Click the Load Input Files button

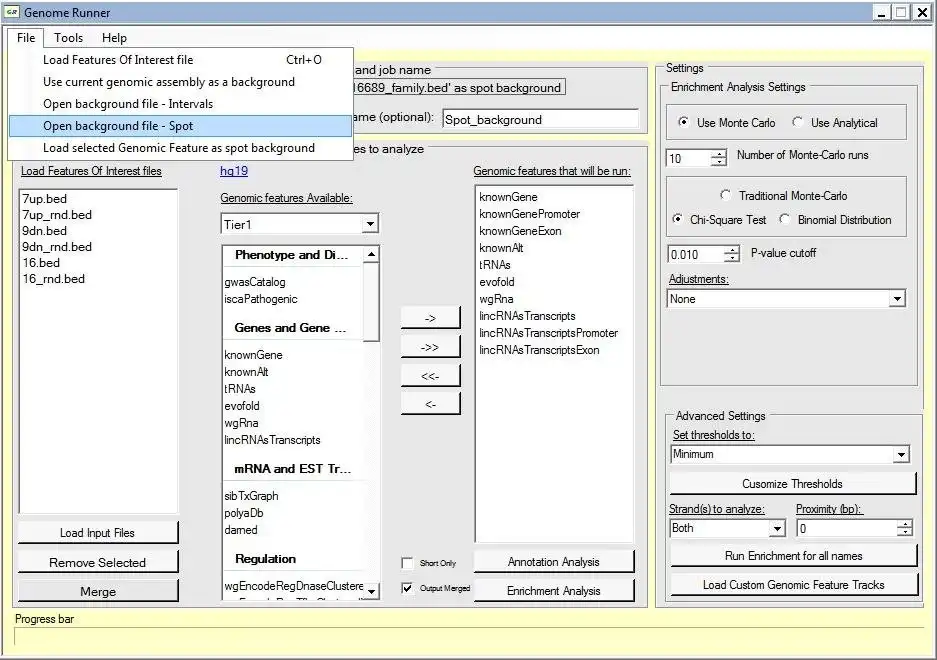coord(97,533)
